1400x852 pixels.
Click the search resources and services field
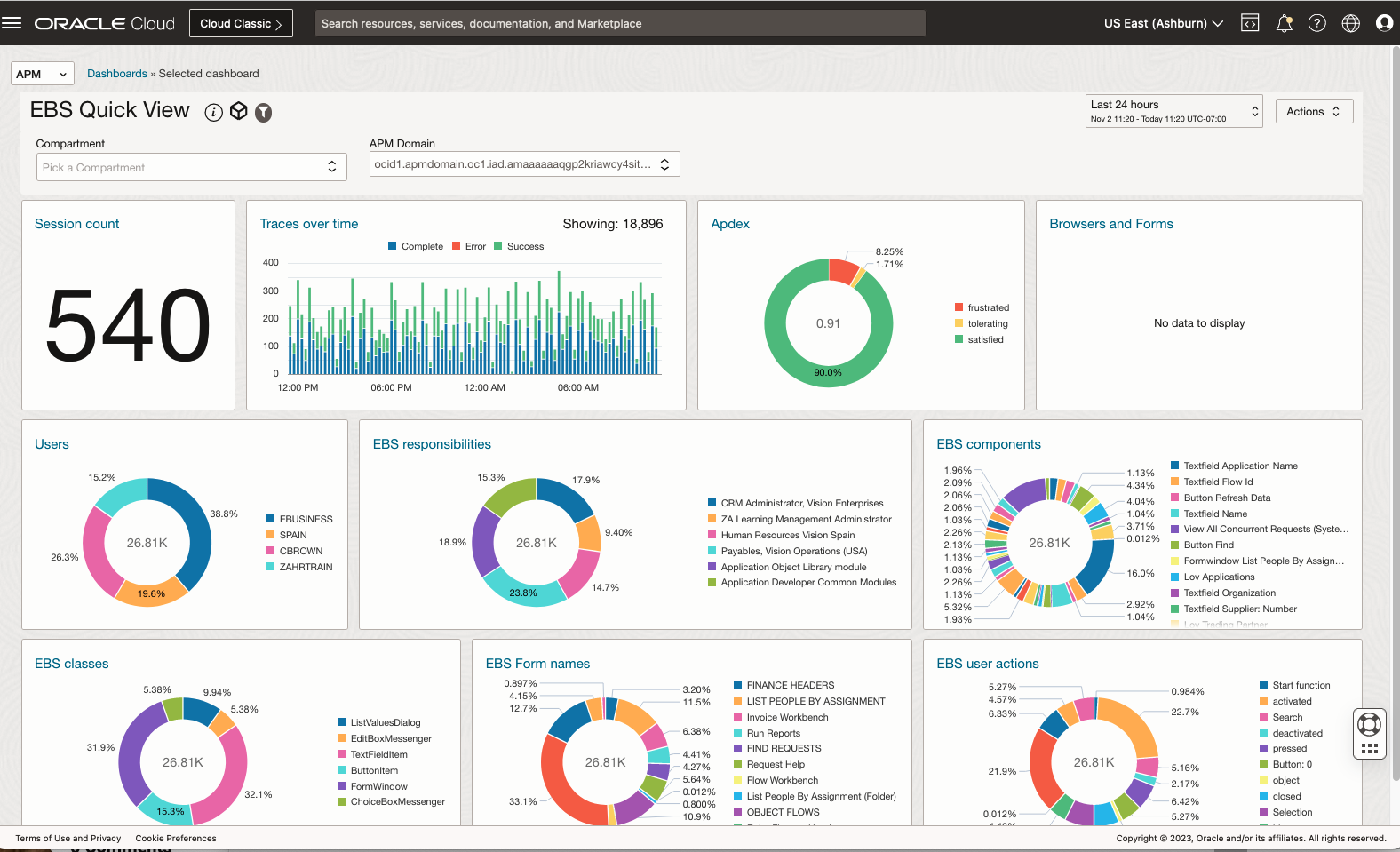point(619,23)
